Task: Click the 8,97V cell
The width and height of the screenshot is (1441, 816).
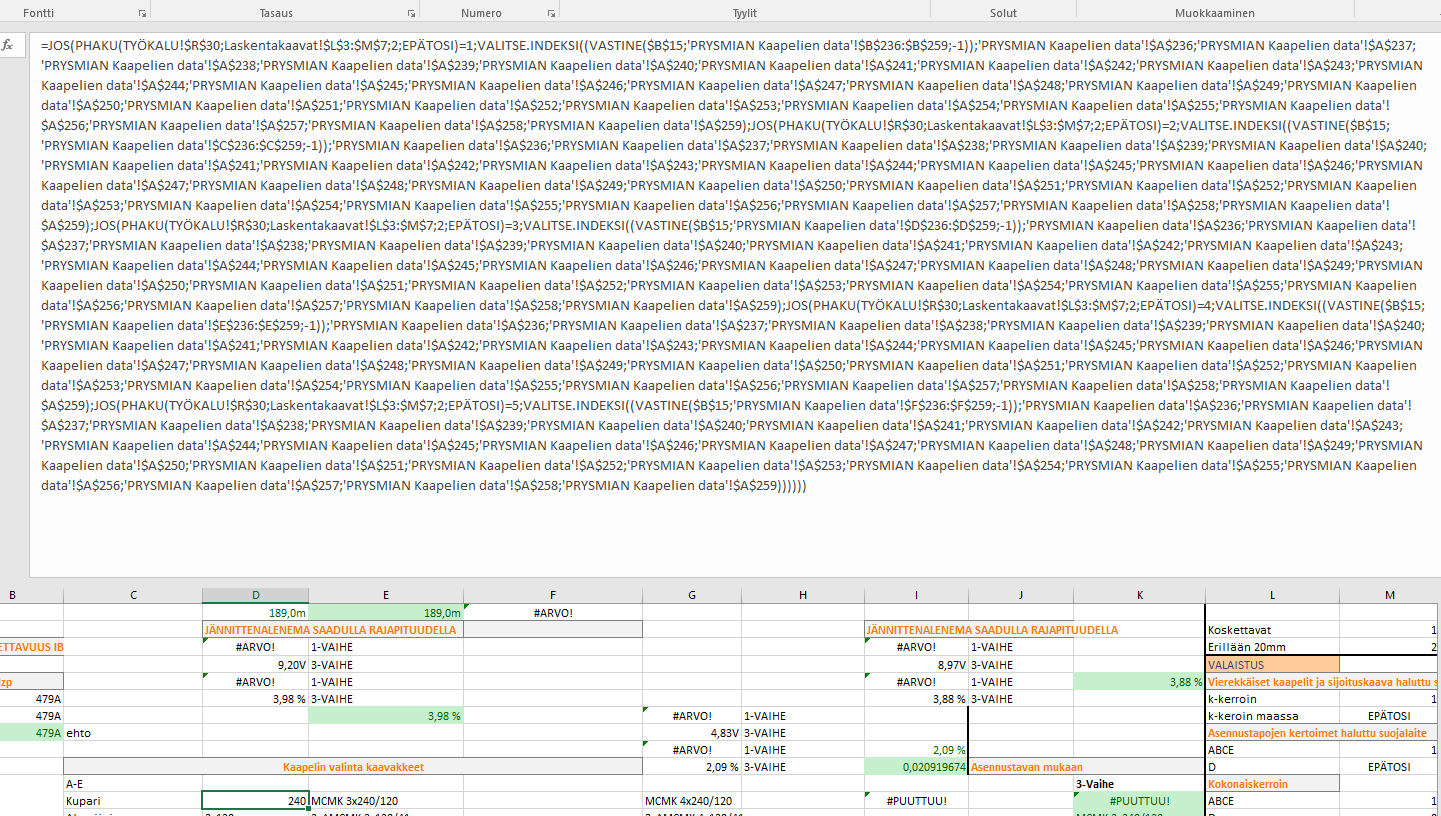Action: click(916, 664)
